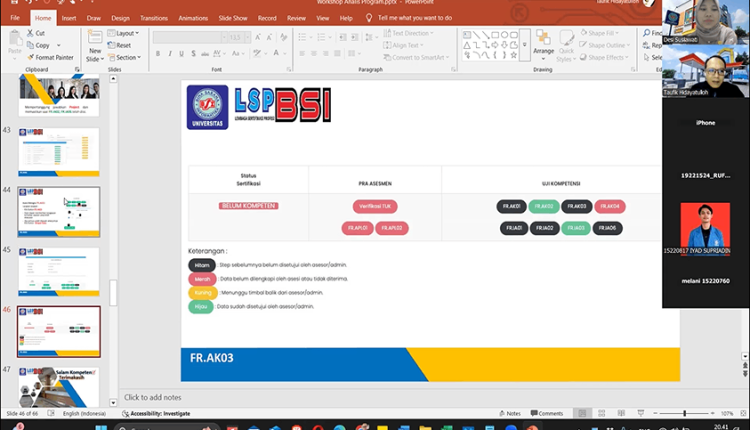Decrease the list indent level
This screenshot has width=750, height=430.
[x=342, y=37]
